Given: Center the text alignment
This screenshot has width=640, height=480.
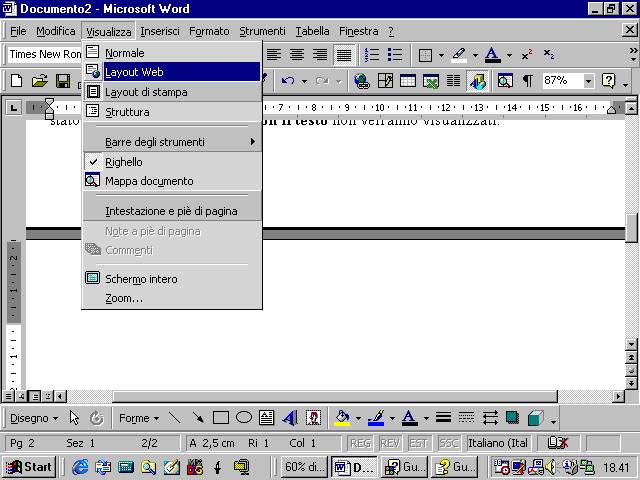Looking at the screenshot, I should (x=297, y=55).
